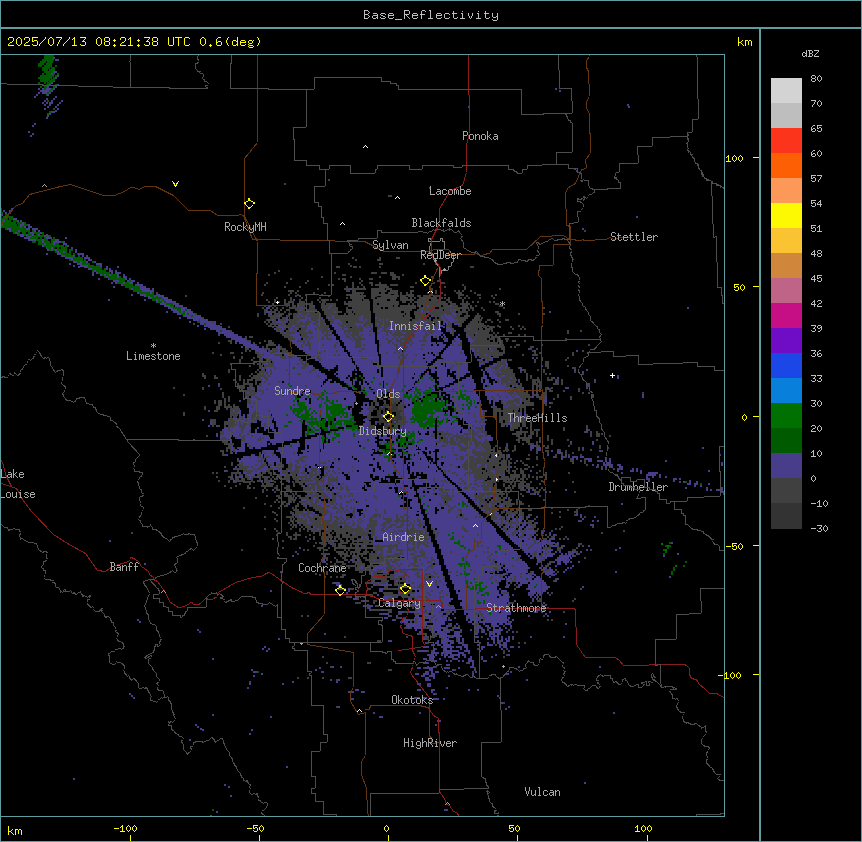Viewport: 862px width, 842px height.
Task: Click the yellow diamond marker above RockyMH
Action: 249,204
